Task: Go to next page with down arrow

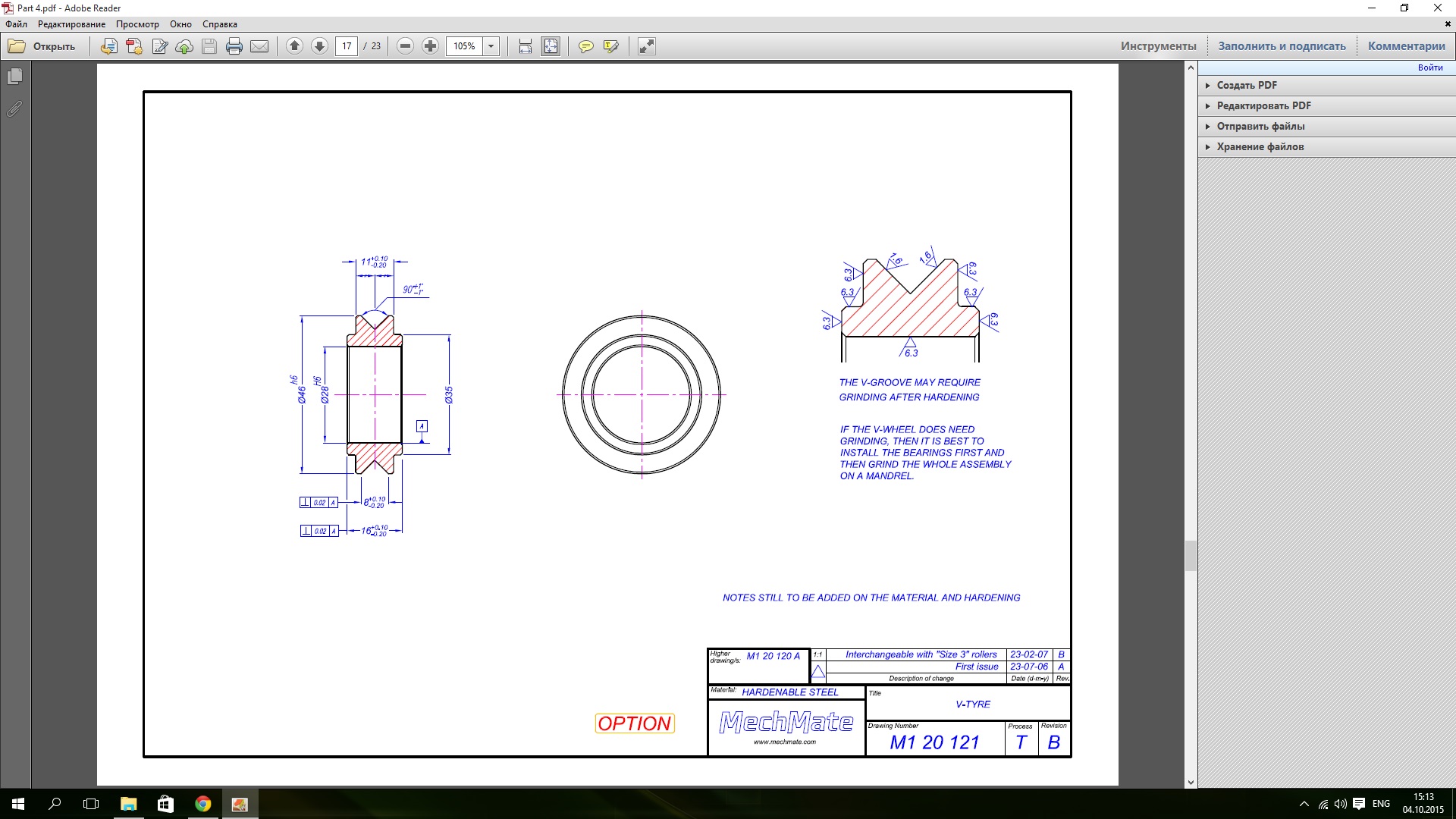Action: [x=320, y=46]
